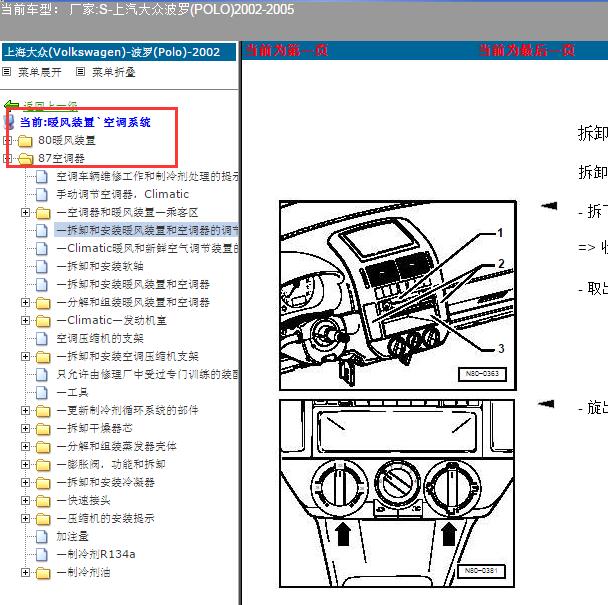Collapse the 87空调器 folder node
Image resolution: width=608 pixels, height=605 pixels.
7,158
